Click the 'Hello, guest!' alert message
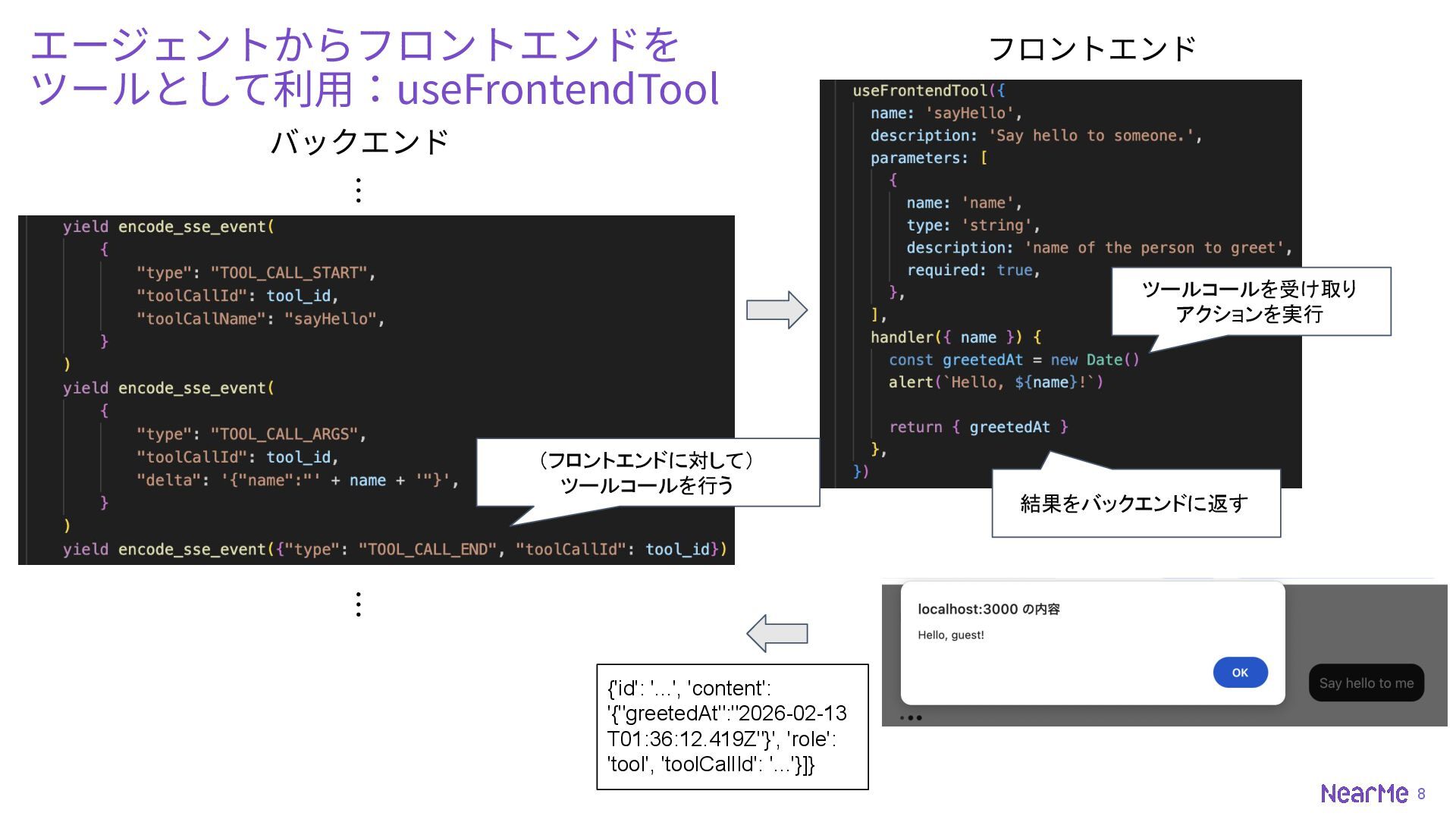 pos(950,635)
